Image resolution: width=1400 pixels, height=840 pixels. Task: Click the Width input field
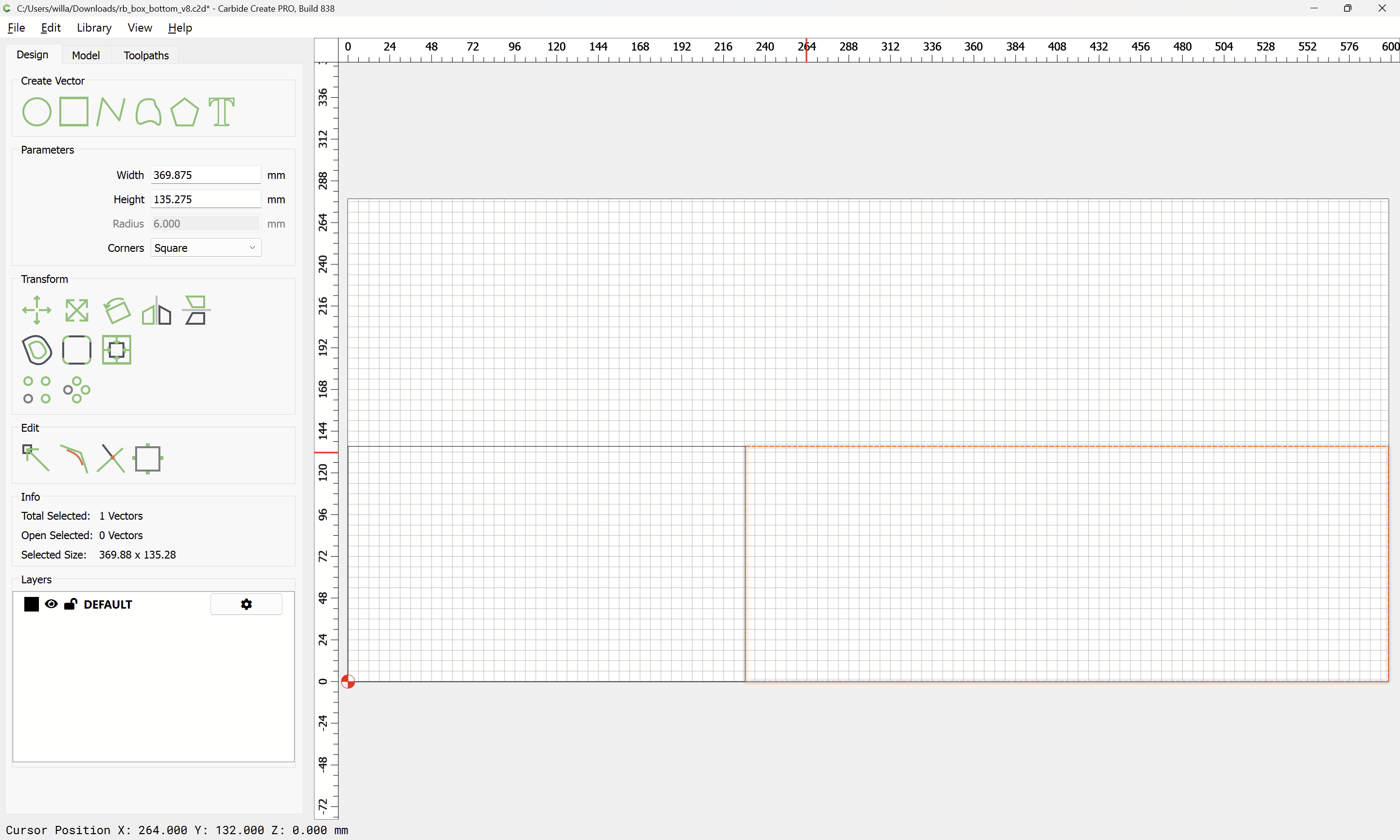(x=206, y=175)
